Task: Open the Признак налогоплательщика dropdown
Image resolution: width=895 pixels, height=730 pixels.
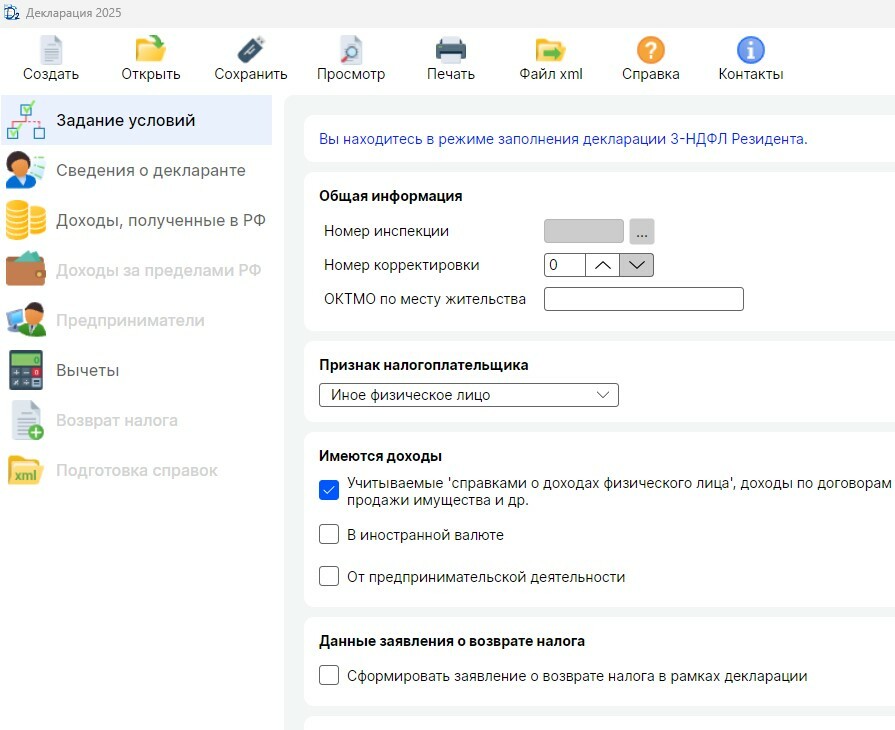Action: point(604,394)
